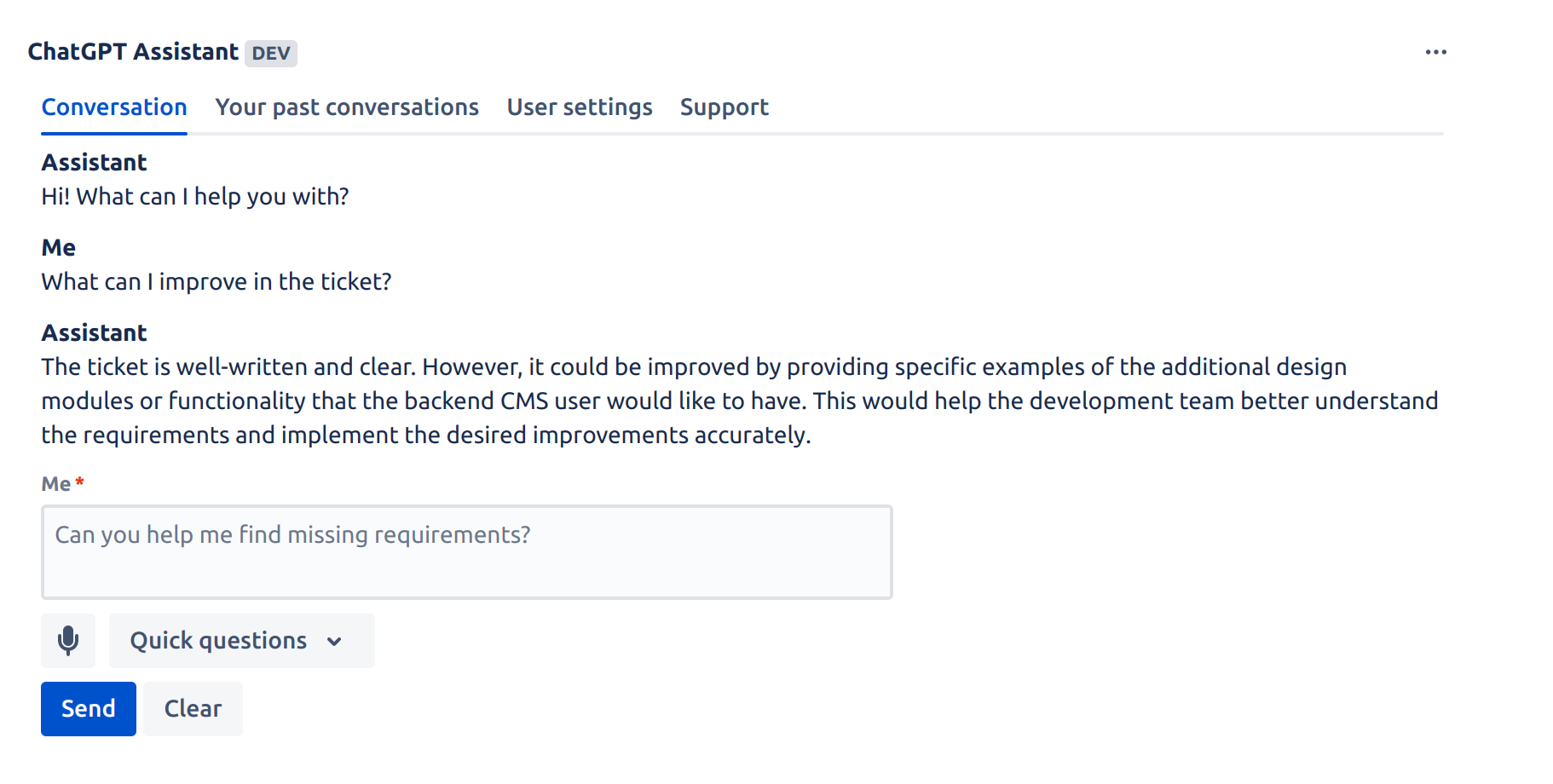Click the Me label above the text box
The image size is (1553, 784).
click(x=56, y=482)
